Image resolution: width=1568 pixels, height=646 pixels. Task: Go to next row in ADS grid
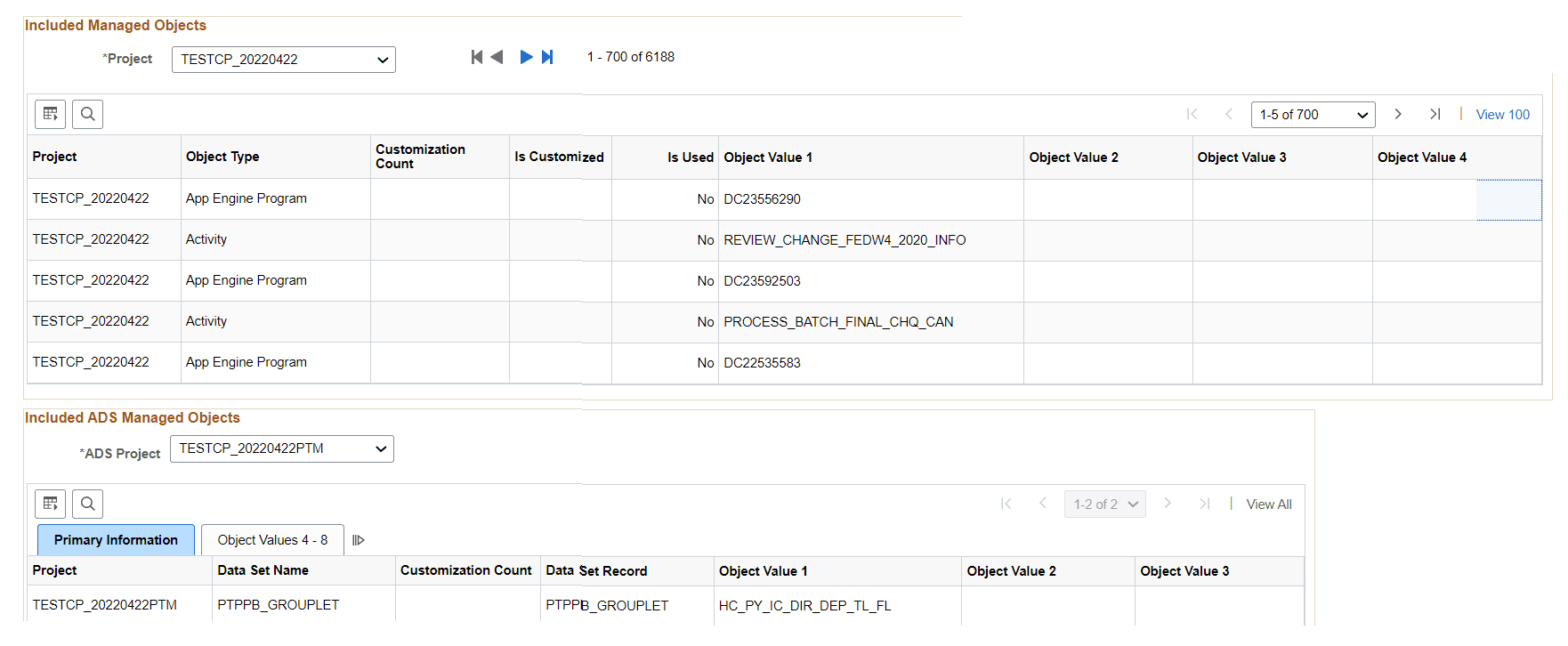click(x=1168, y=504)
